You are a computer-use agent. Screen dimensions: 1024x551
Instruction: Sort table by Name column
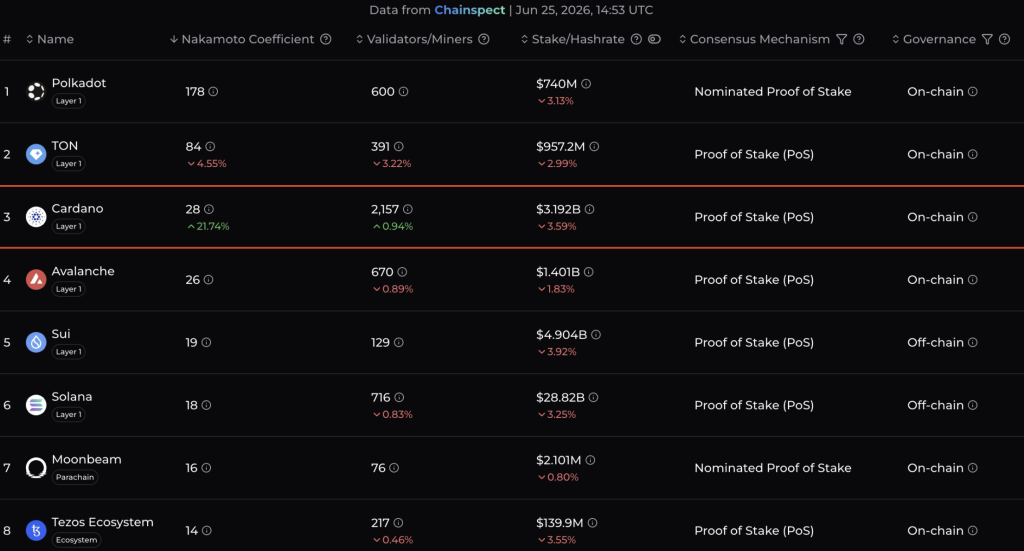pyautogui.click(x=50, y=39)
